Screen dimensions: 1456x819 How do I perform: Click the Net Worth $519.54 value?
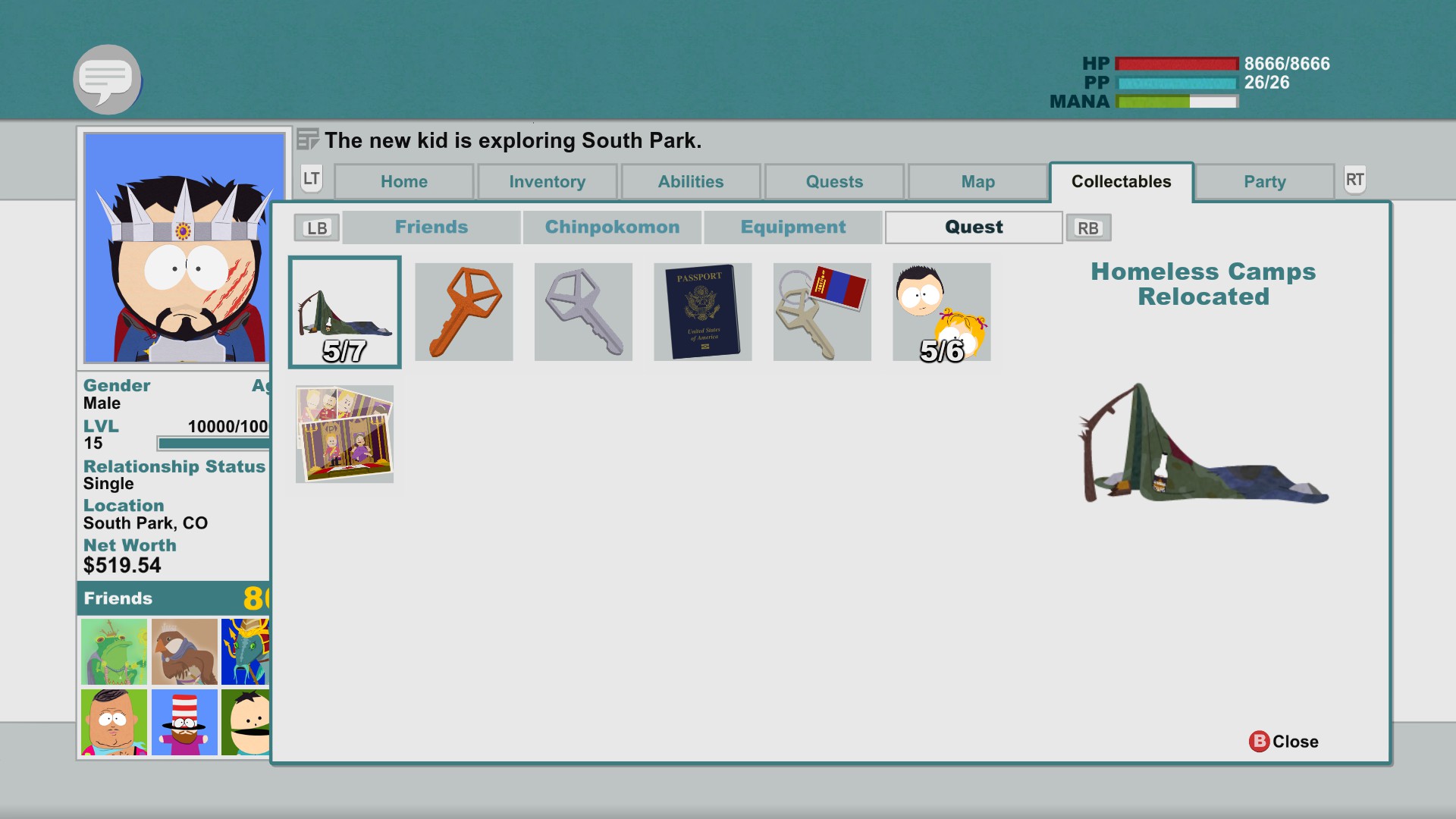click(122, 566)
